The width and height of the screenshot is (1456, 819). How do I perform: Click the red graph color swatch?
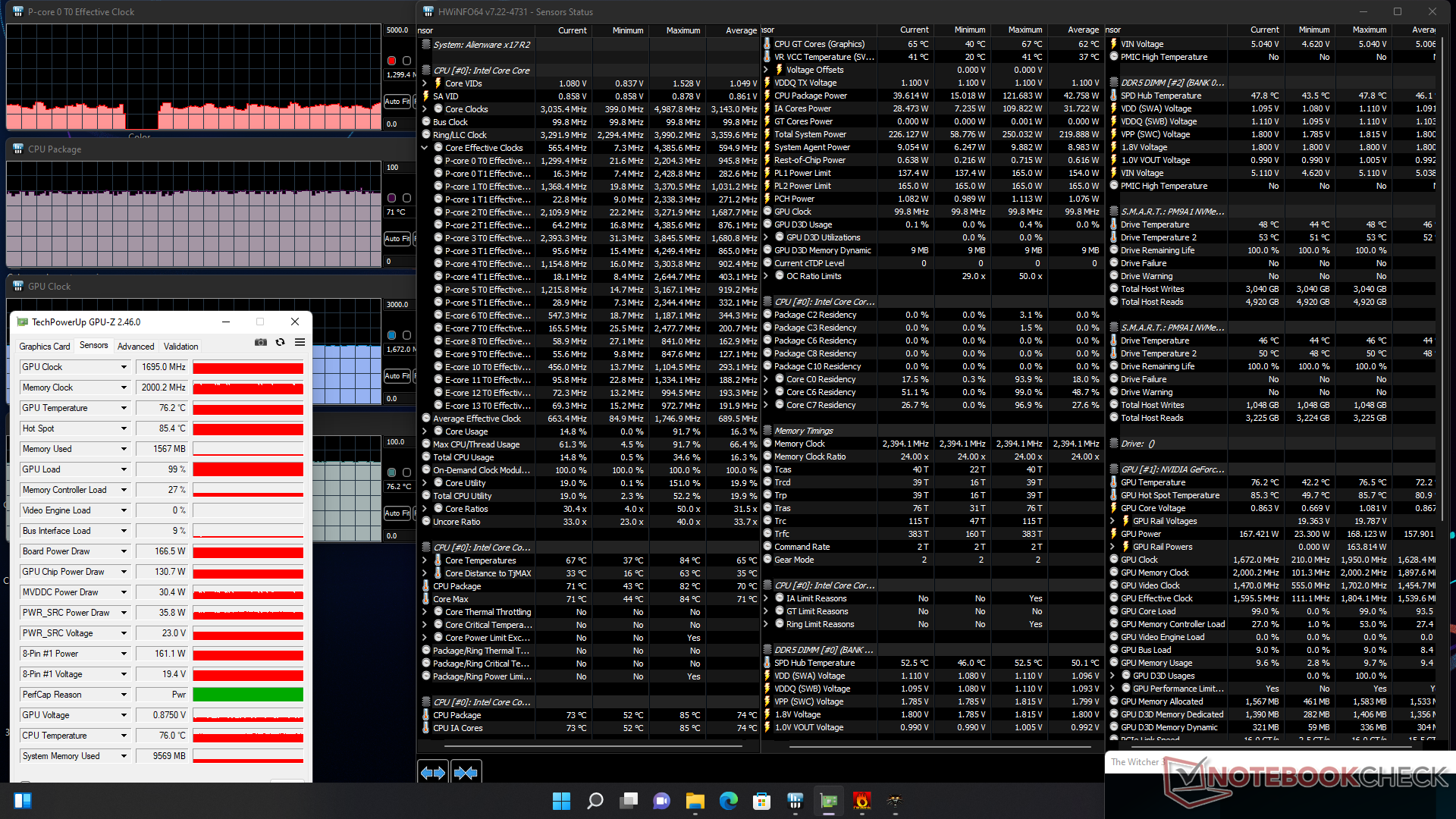[x=392, y=61]
